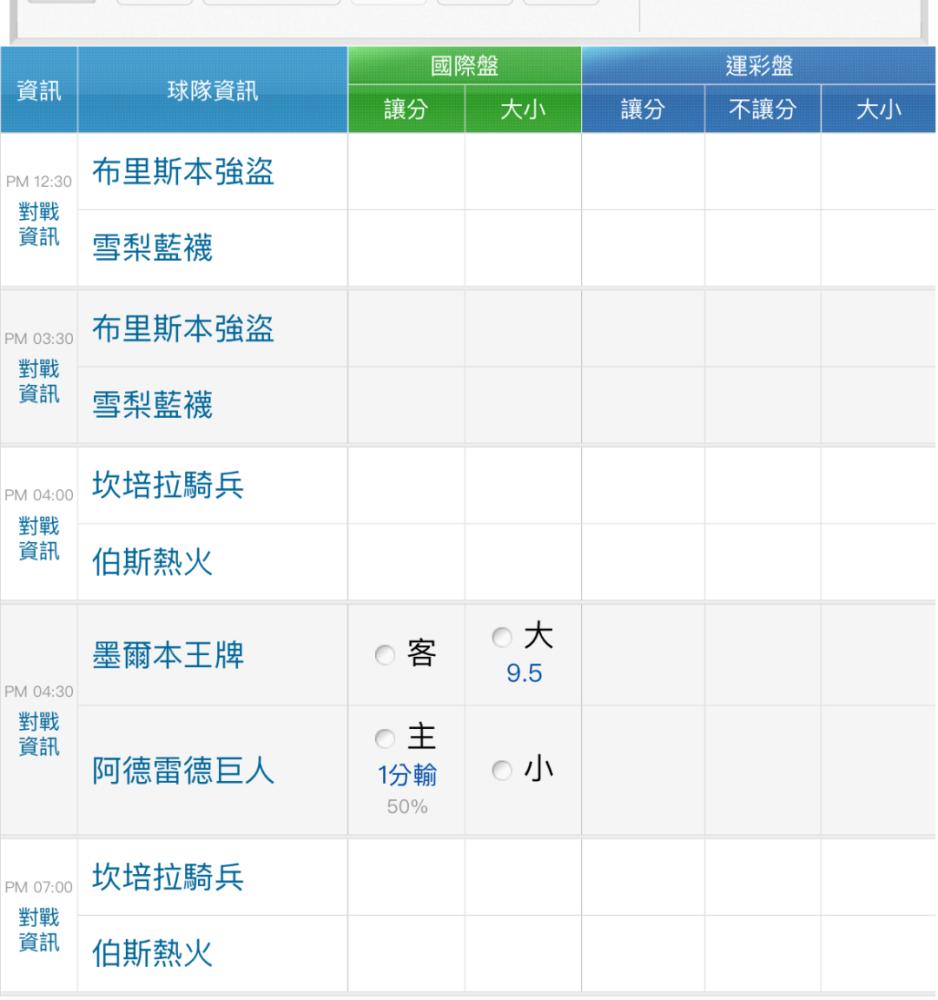The image size is (938, 1000).
Task: Click 大小 column under 國際盤
Action: [523, 109]
